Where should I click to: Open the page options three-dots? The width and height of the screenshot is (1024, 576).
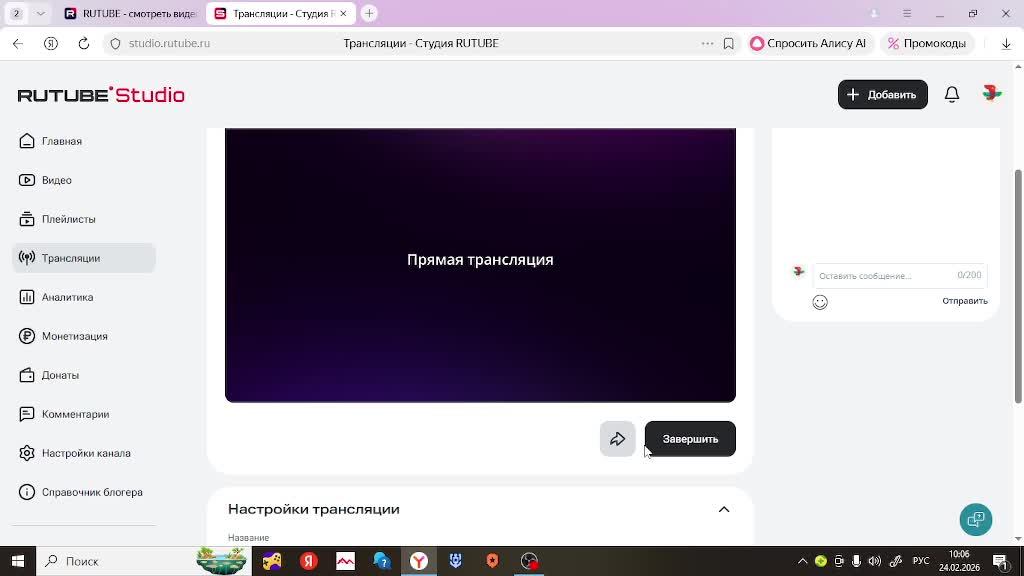pyautogui.click(x=707, y=43)
